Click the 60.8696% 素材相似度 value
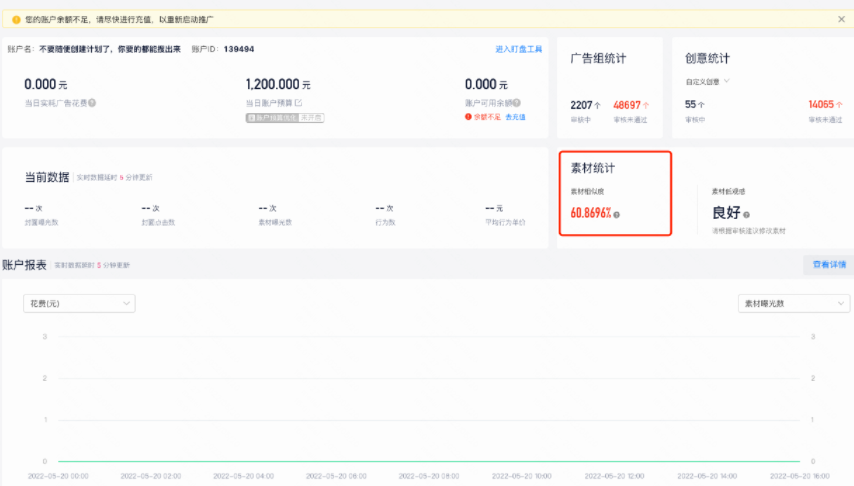Viewport: 854px width, 486px height. [590, 213]
